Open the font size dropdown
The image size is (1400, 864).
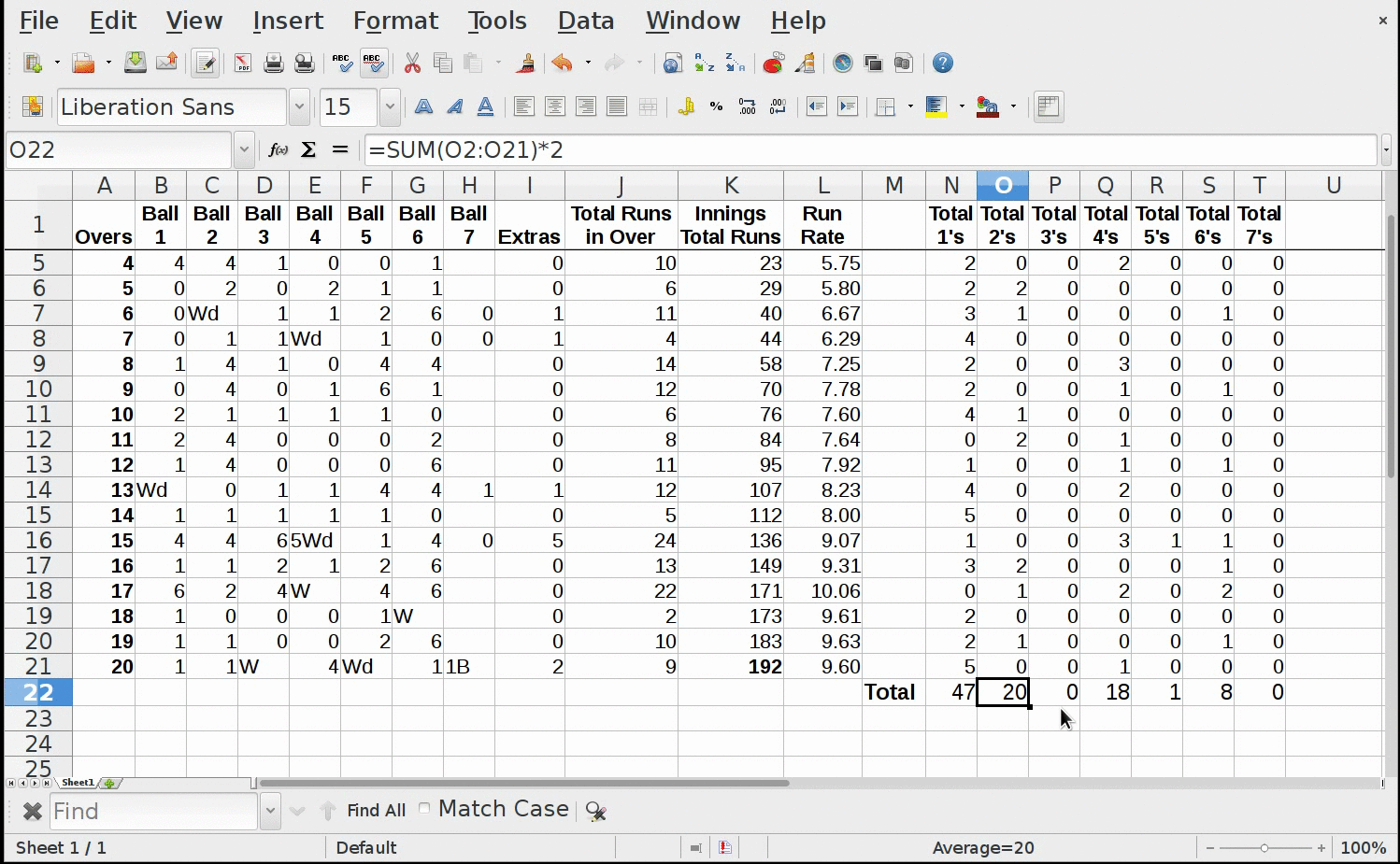(x=390, y=106)
